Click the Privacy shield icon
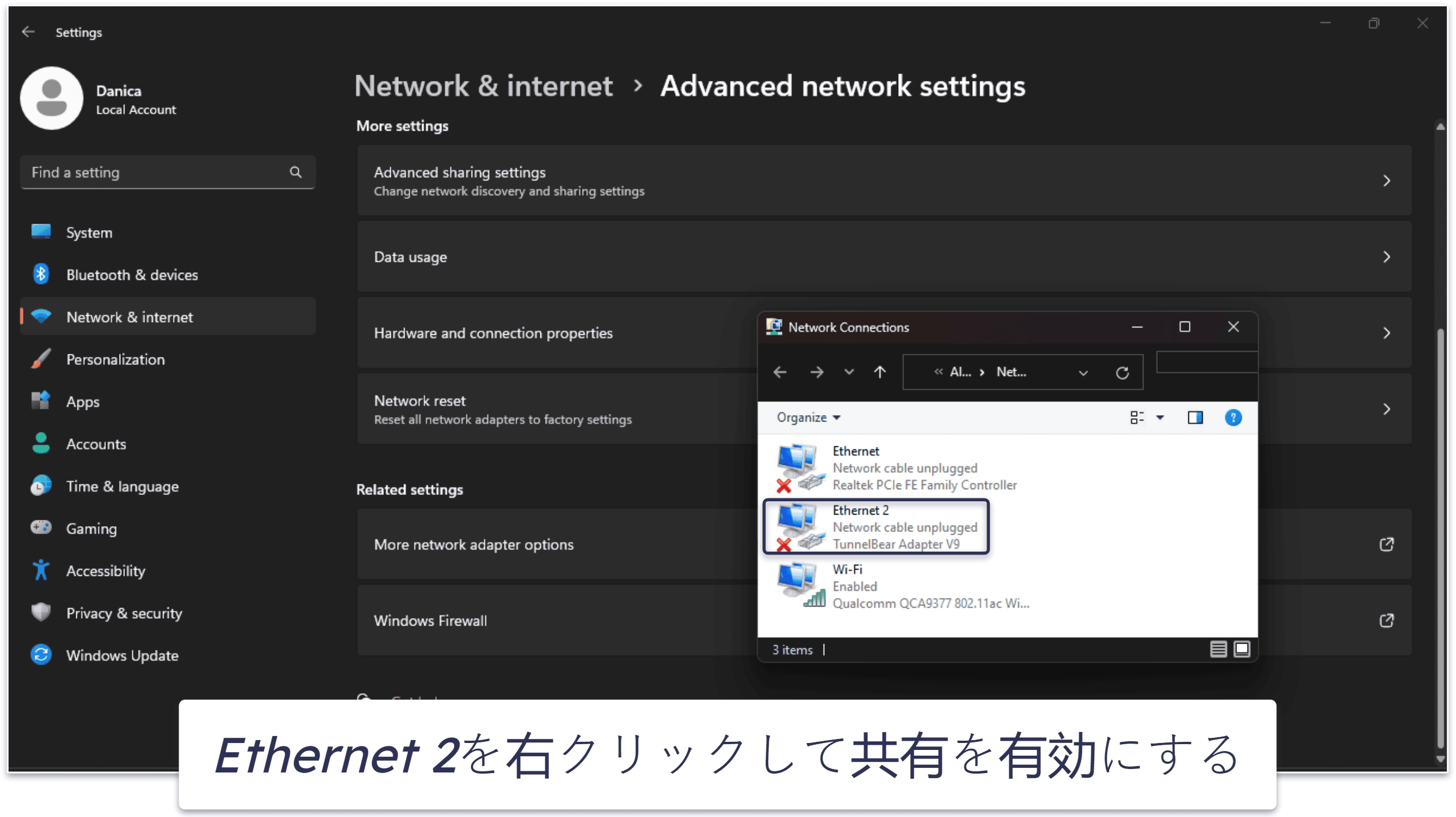Screen dimensions: 1456x817 (x=41, y=612)
